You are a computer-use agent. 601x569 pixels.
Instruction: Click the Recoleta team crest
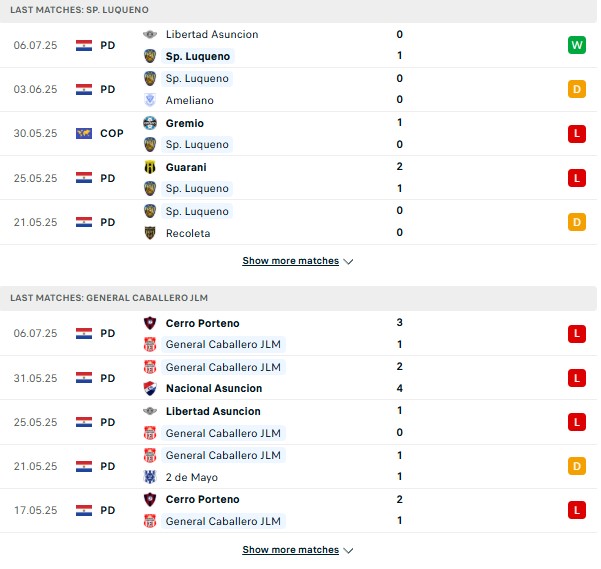(150, 233)
